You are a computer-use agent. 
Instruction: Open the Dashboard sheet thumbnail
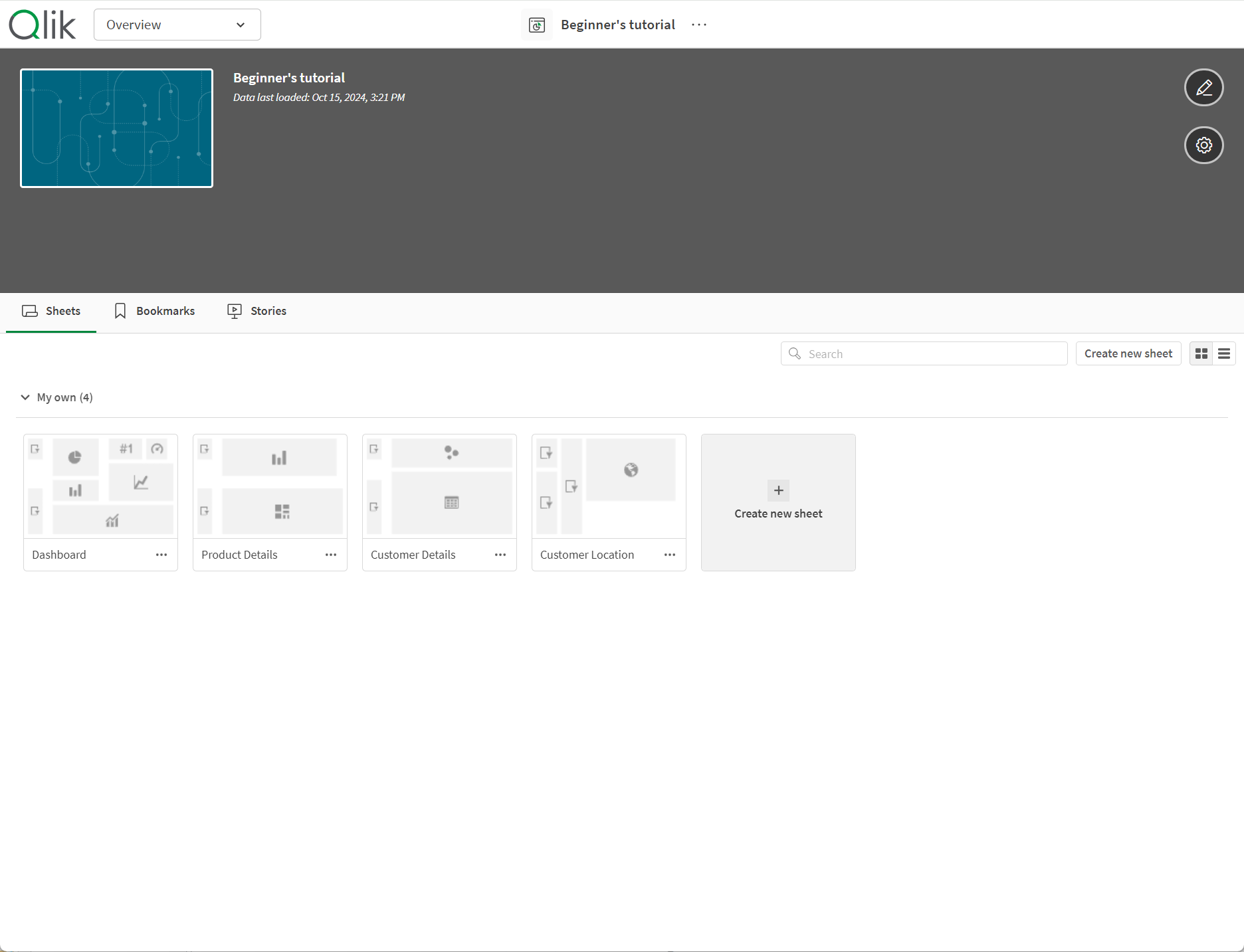[x=100, y=486]
